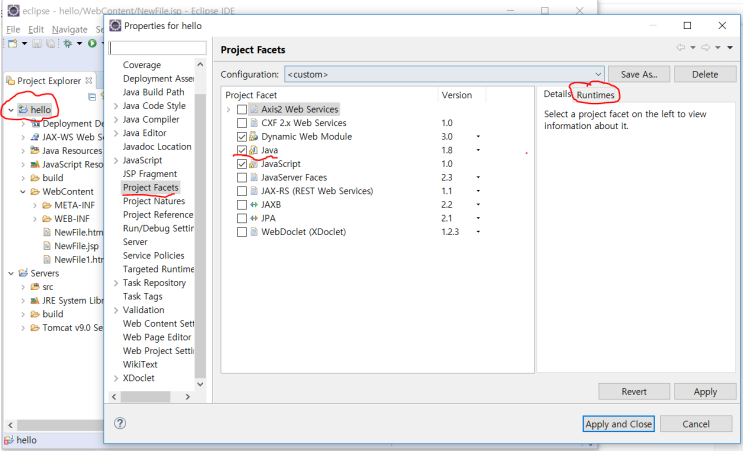Click the JPA facet icon
The image size is (743, 451).
tap(254, 218)
